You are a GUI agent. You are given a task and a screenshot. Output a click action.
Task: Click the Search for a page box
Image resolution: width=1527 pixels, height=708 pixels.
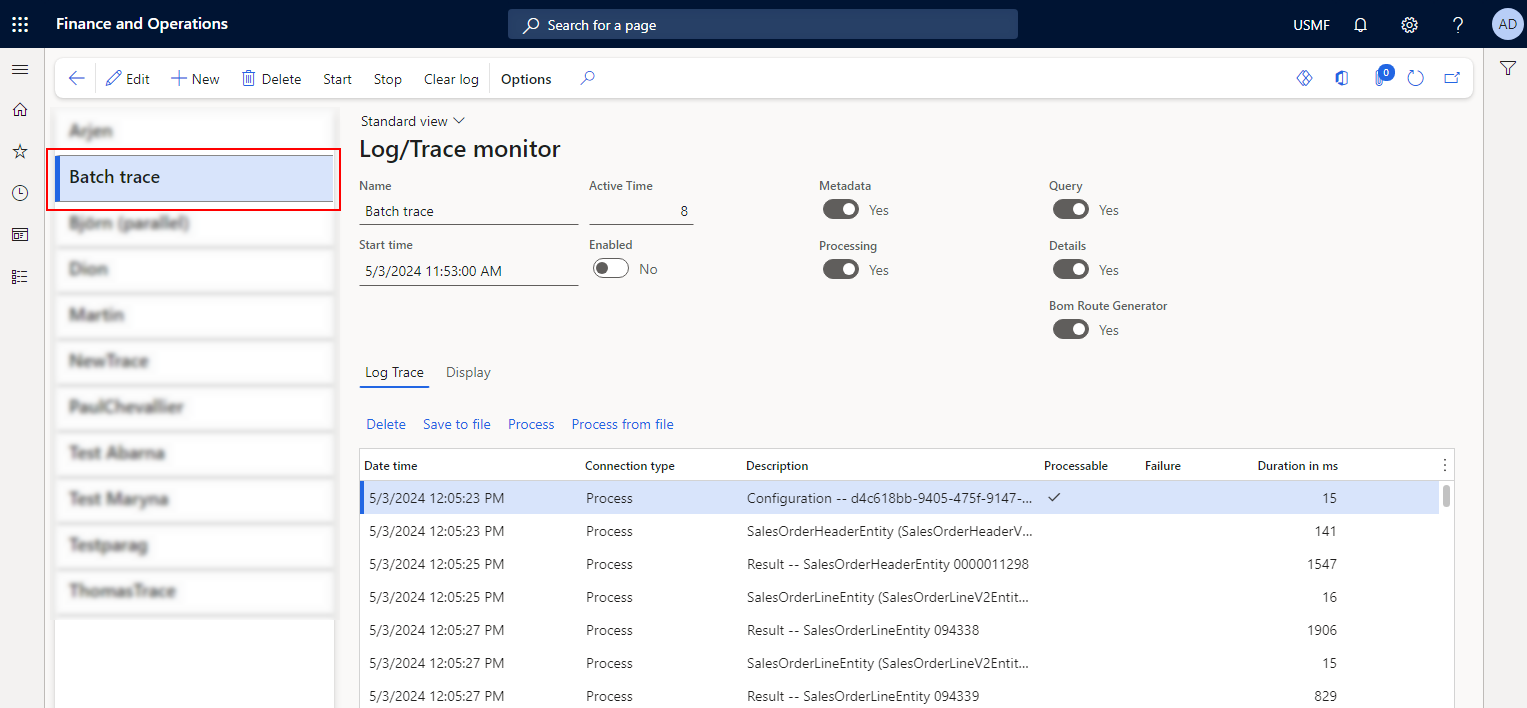[763, 25]
